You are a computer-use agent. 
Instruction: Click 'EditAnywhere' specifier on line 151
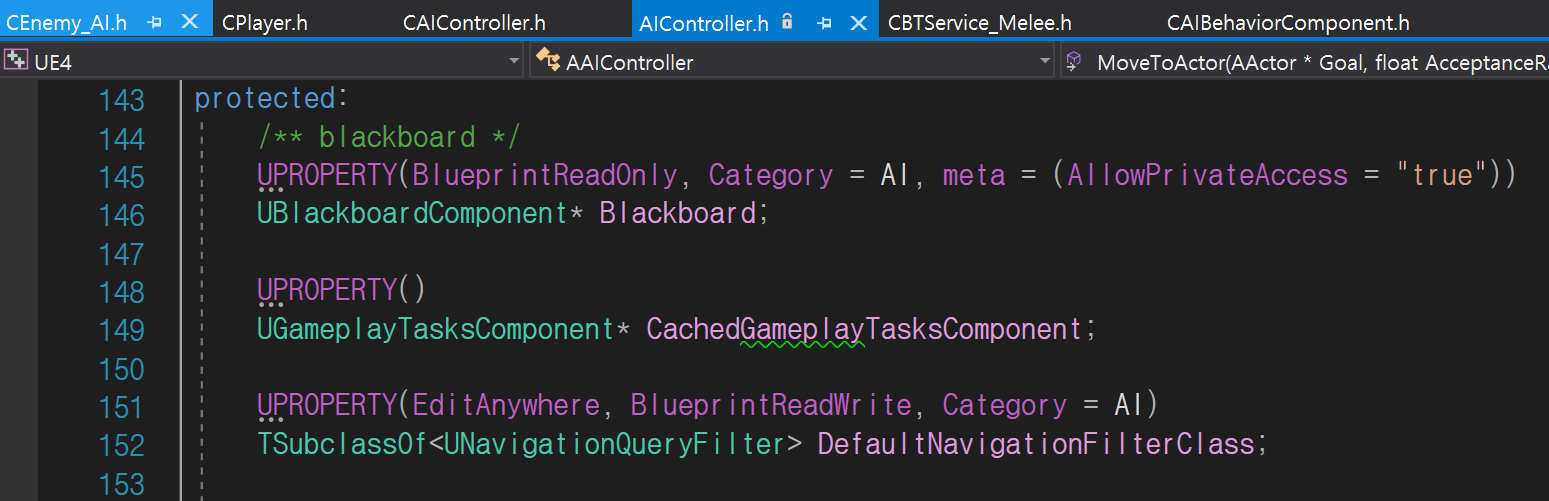point(506,405)
